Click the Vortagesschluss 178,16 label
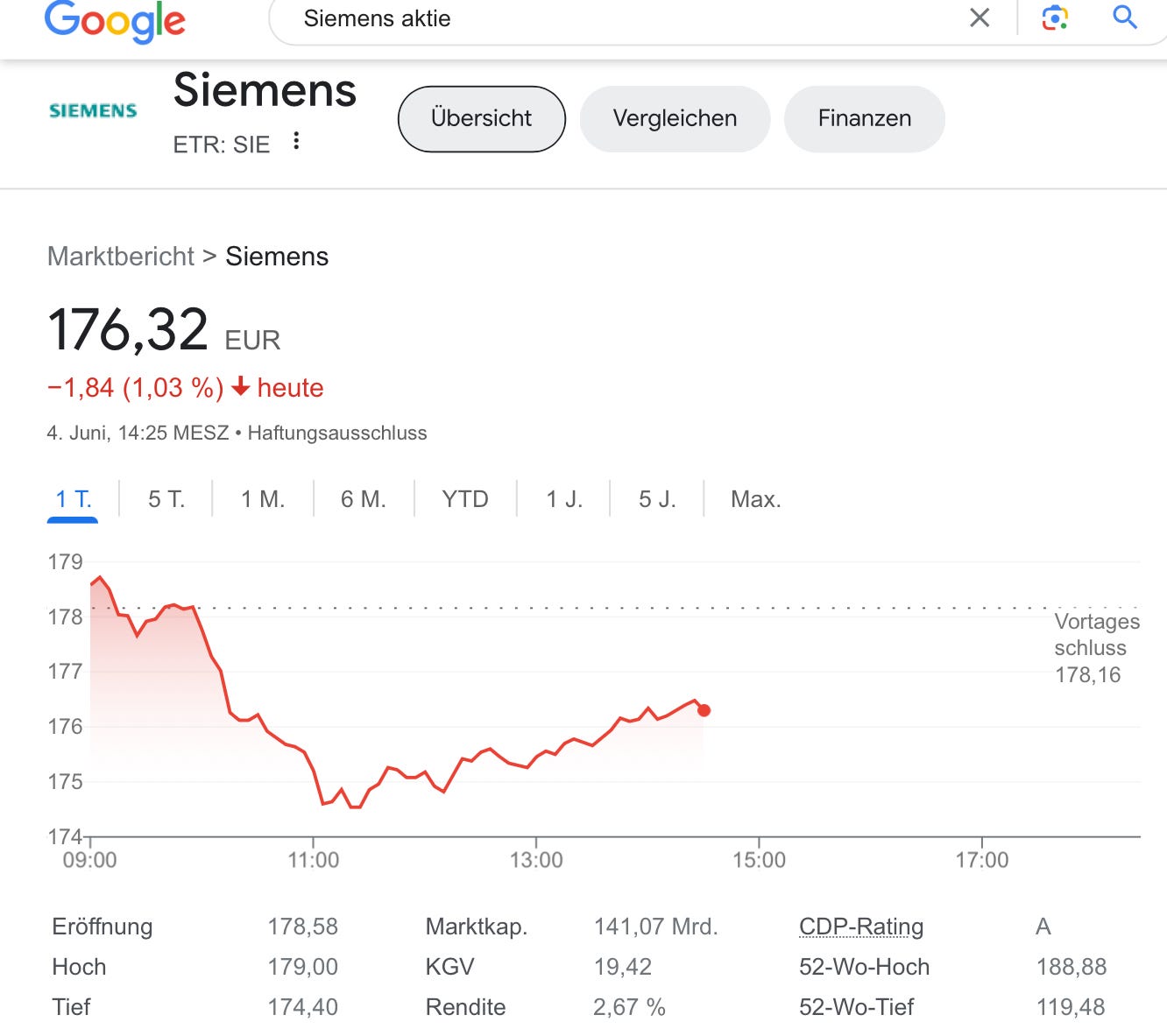The height and width of the screenshot is (1036, 1167). (1096, 648)
